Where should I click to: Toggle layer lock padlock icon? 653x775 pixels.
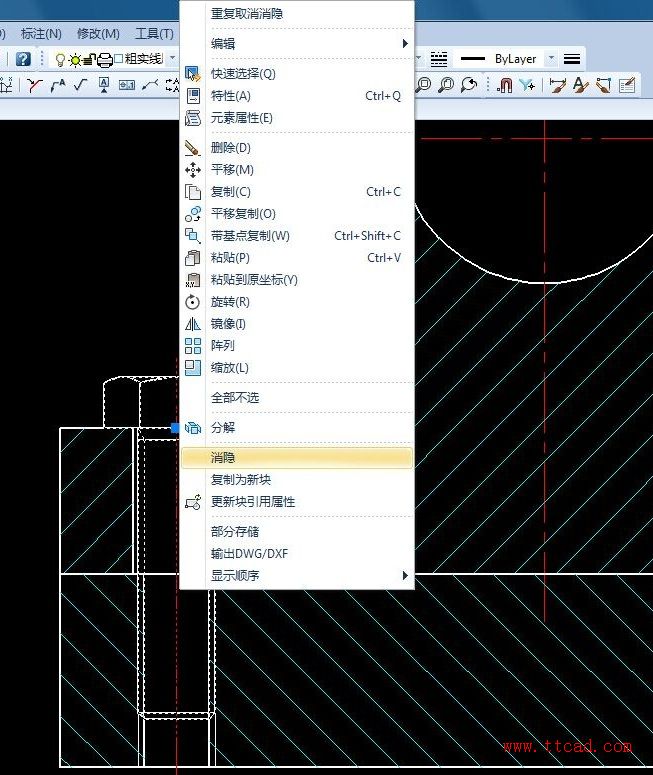point(89,60)
